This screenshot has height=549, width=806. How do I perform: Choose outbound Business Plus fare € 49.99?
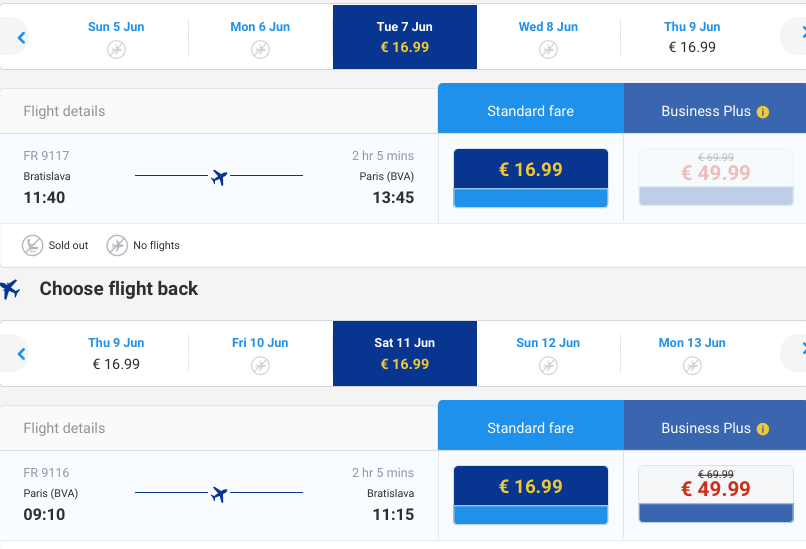[716, 177]
